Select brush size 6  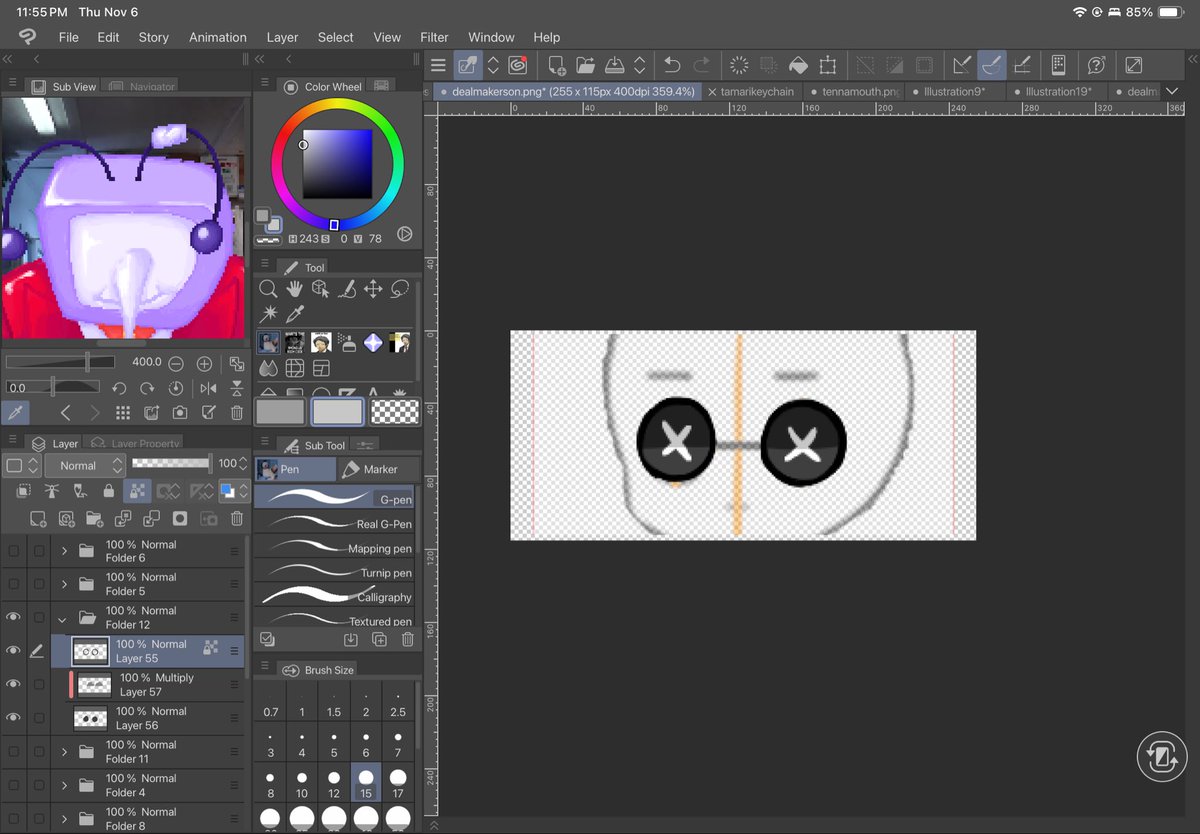pos(366,744)
